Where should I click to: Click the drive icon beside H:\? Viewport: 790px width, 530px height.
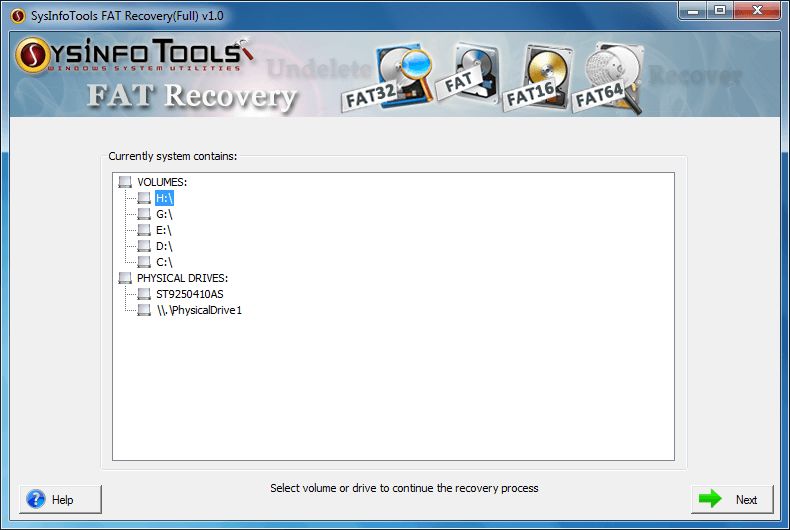tap(144, 198)
